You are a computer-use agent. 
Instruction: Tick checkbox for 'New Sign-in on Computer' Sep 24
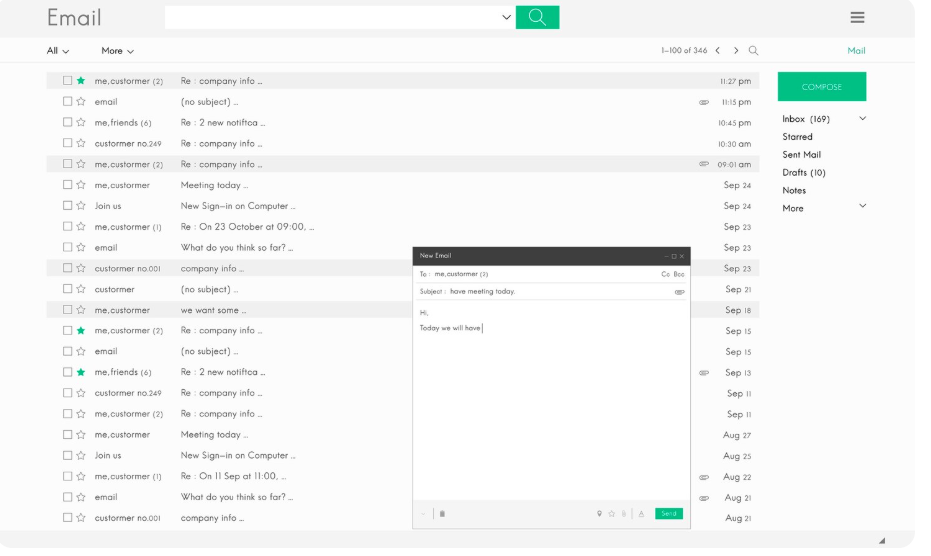(68, 206)
